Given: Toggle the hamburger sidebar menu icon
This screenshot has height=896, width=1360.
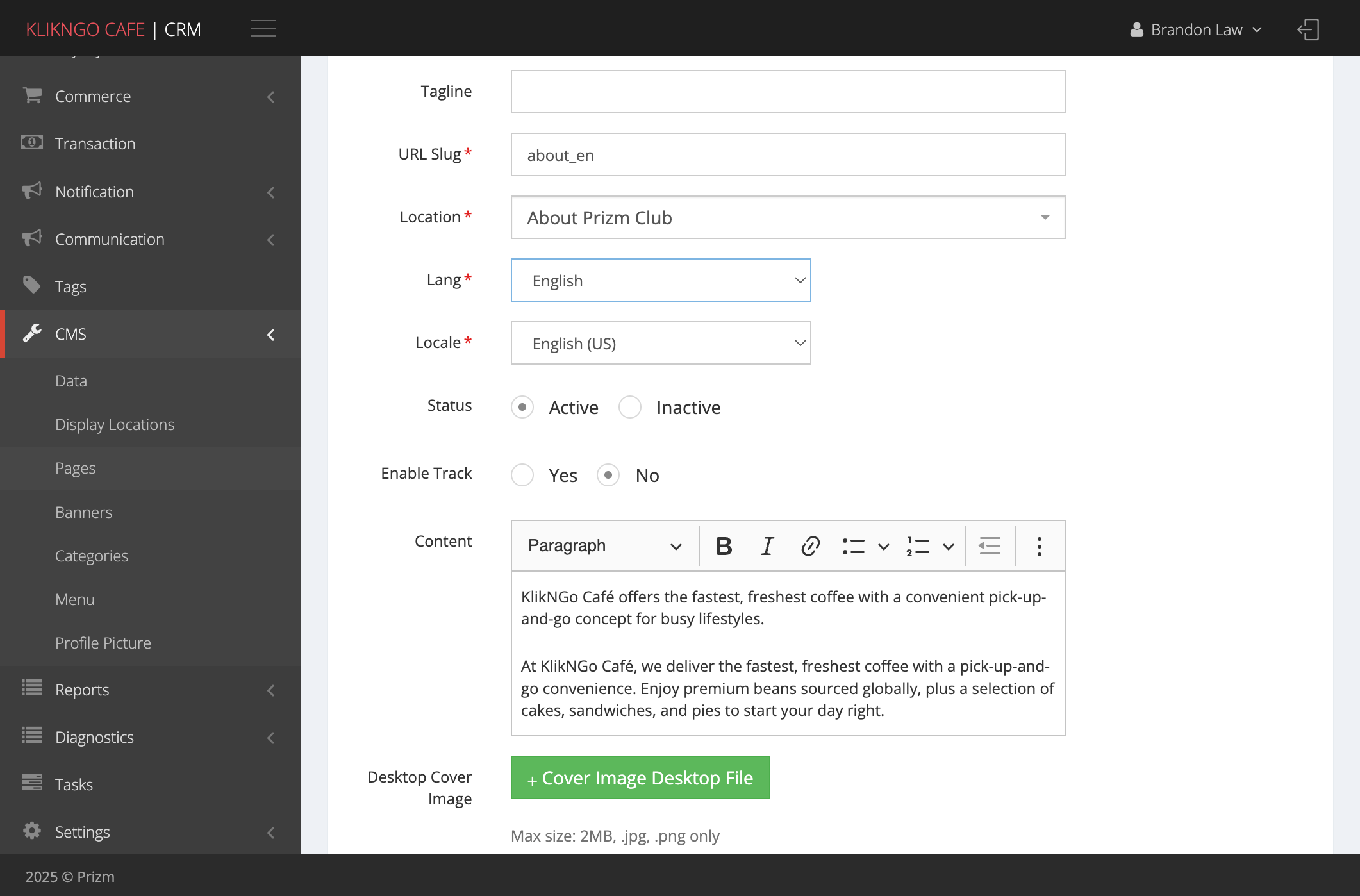Looking at the screenshot, I should point(263,29).
